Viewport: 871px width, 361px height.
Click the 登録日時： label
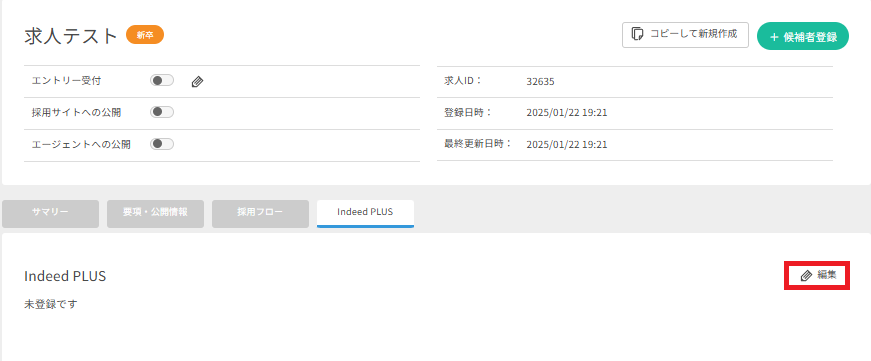(x=468, y=112)
